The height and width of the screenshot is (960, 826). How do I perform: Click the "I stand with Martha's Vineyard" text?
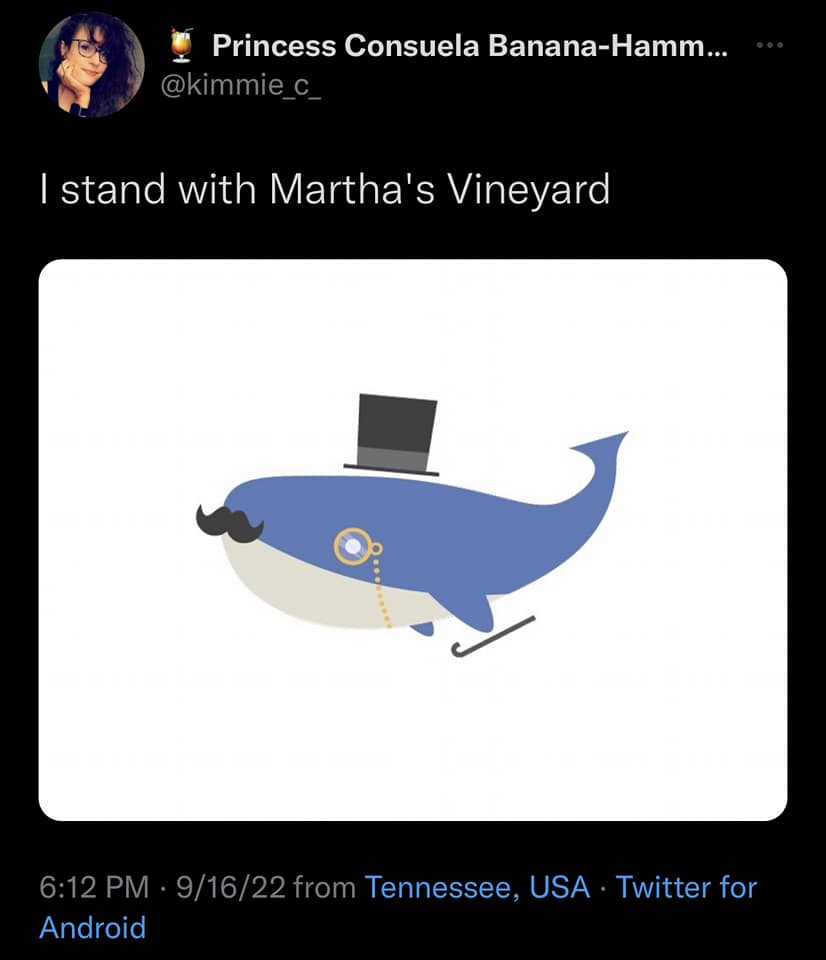324,189
